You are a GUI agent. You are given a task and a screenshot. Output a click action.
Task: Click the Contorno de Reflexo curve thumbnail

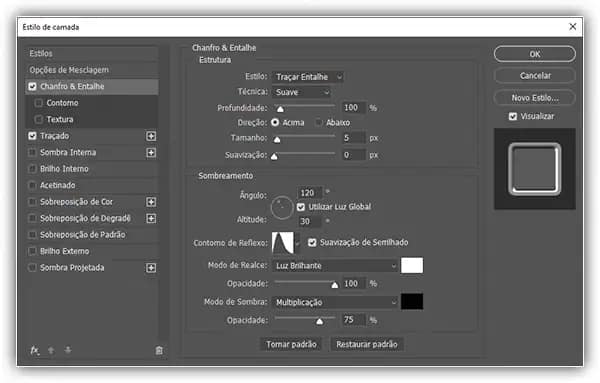pos(283,243)
